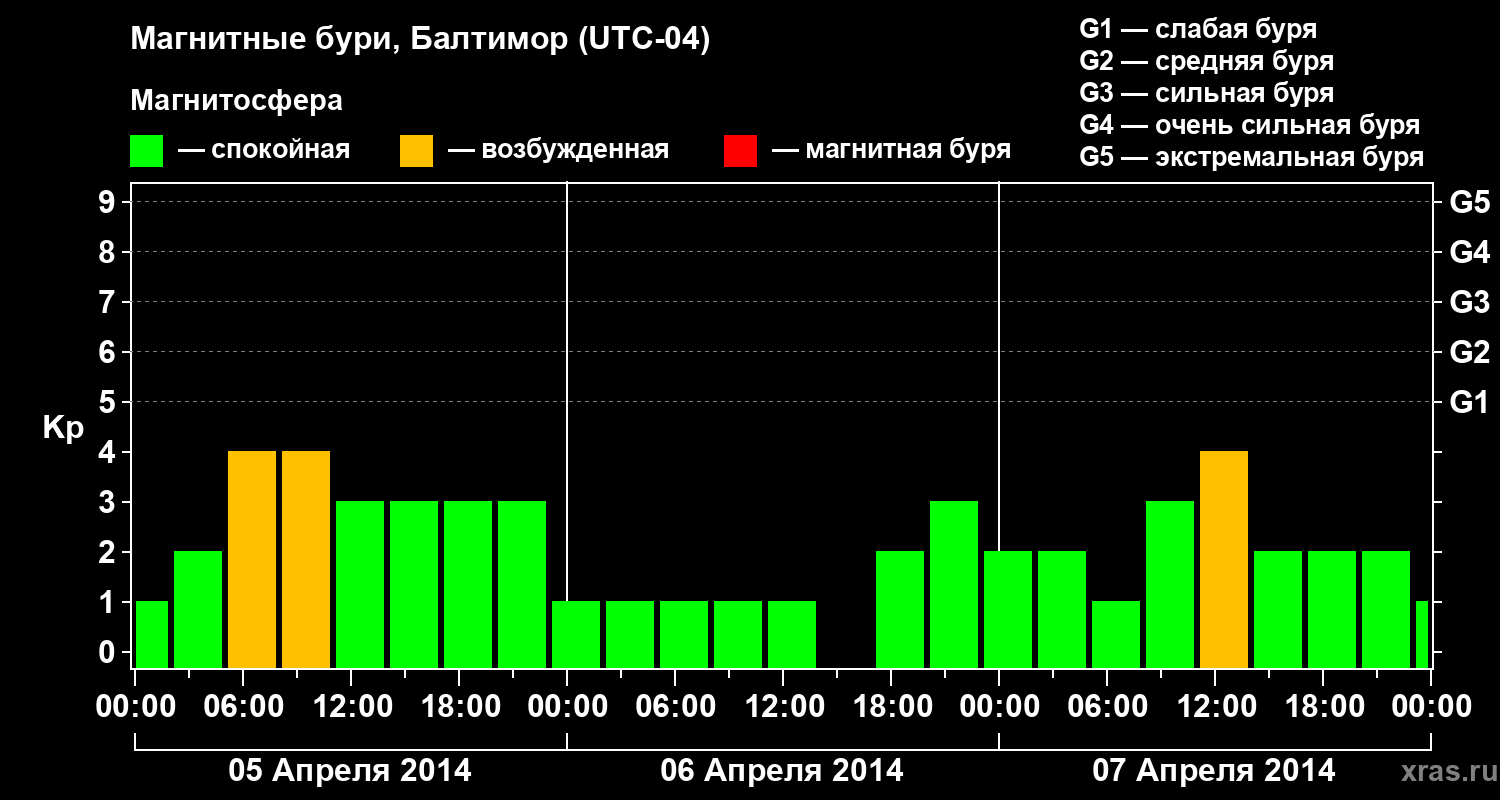Click the G5 storm level label on axis
Screen dimensions: 1500x800
1469,202
